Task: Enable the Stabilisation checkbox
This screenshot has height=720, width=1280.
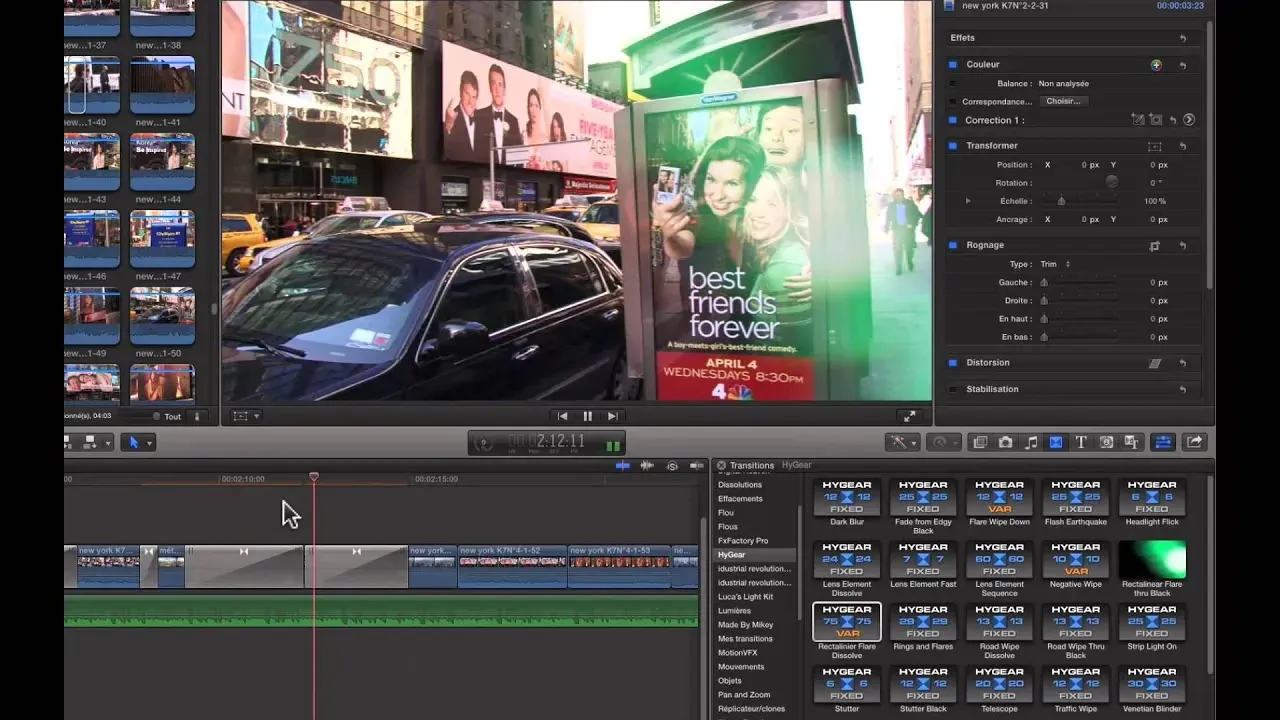Action: point(953,389)
